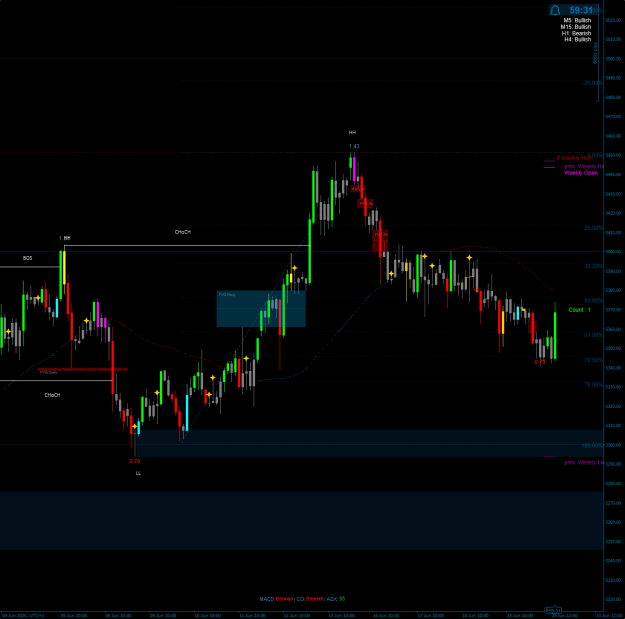Click the CHoCH label above the blue FVG box

click(183, 232)
